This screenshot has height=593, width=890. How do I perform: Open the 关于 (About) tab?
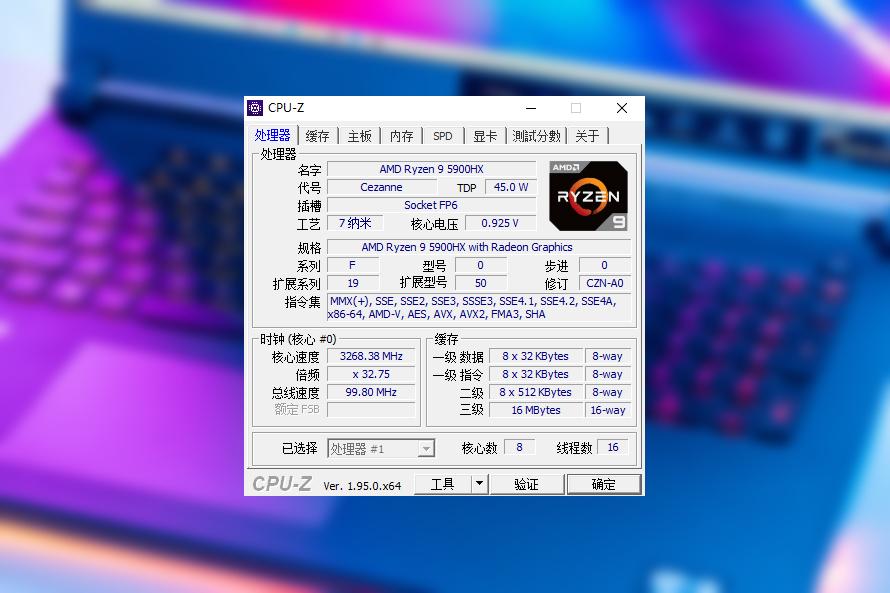(x=588, y=135)
